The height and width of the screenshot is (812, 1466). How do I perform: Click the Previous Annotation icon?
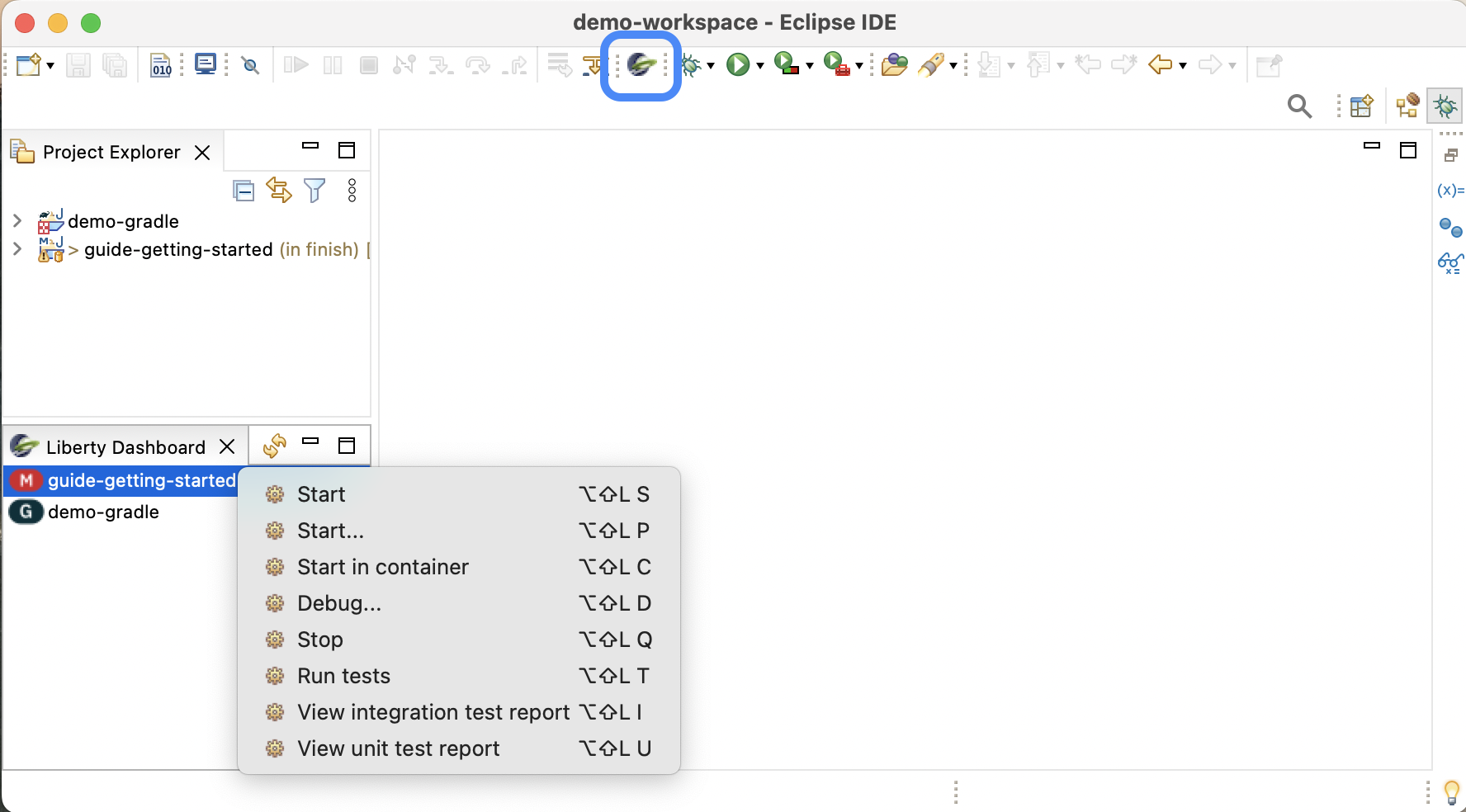(1038, 64)
